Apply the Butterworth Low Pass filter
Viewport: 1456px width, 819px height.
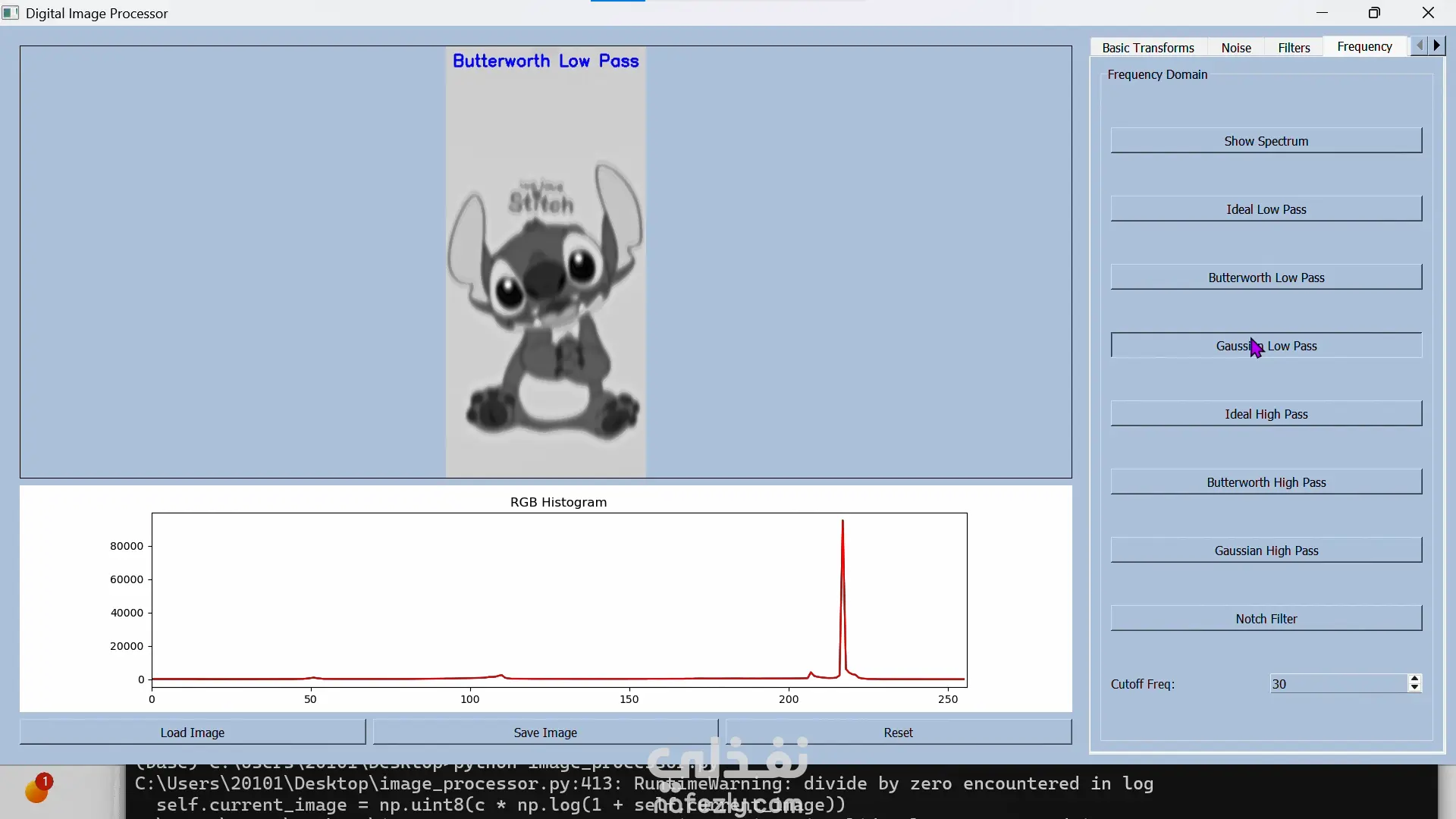1266,278
